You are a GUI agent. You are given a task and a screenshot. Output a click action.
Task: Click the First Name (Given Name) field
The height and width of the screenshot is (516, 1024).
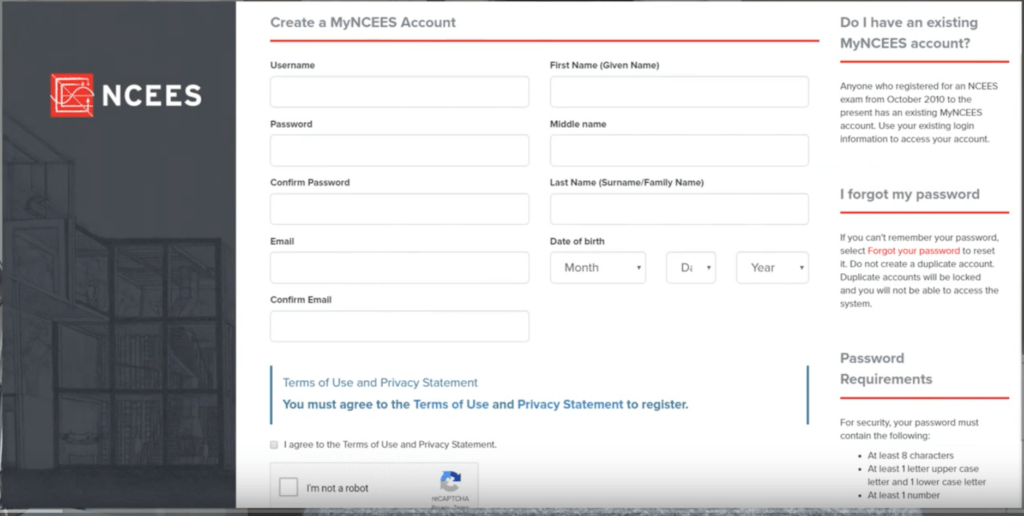pyautogui.click(x=679, y=91)
